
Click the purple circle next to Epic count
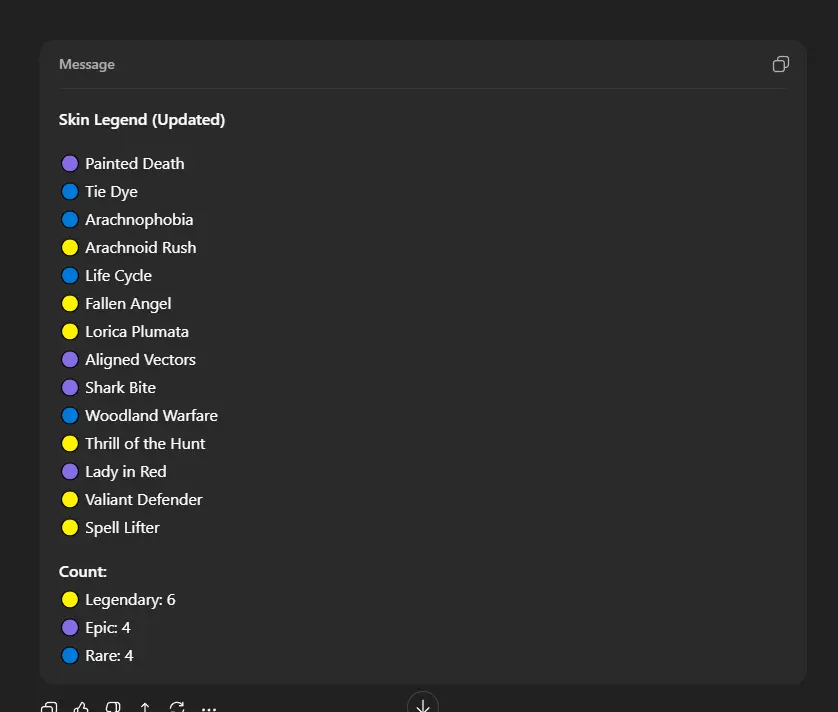pos(70,628)
